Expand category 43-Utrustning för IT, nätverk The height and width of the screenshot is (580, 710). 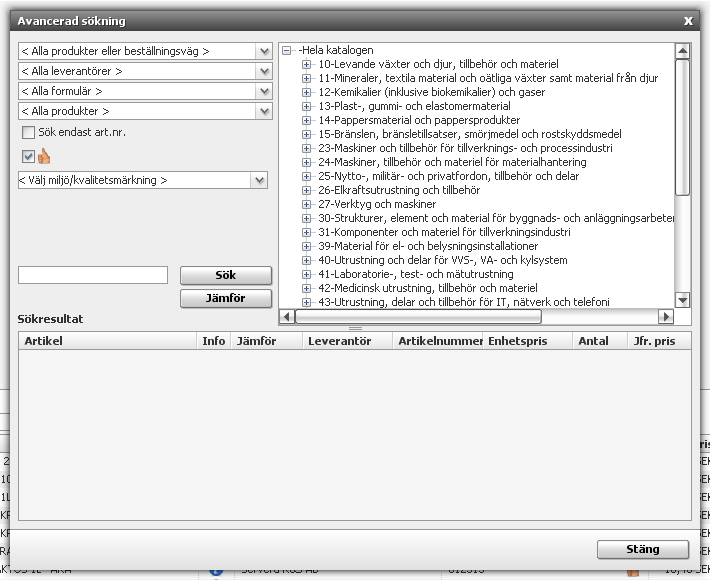tap(307, 302)
